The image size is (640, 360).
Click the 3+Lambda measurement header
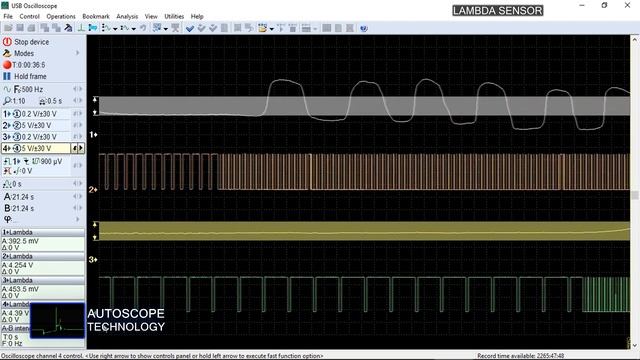[42, 280]
